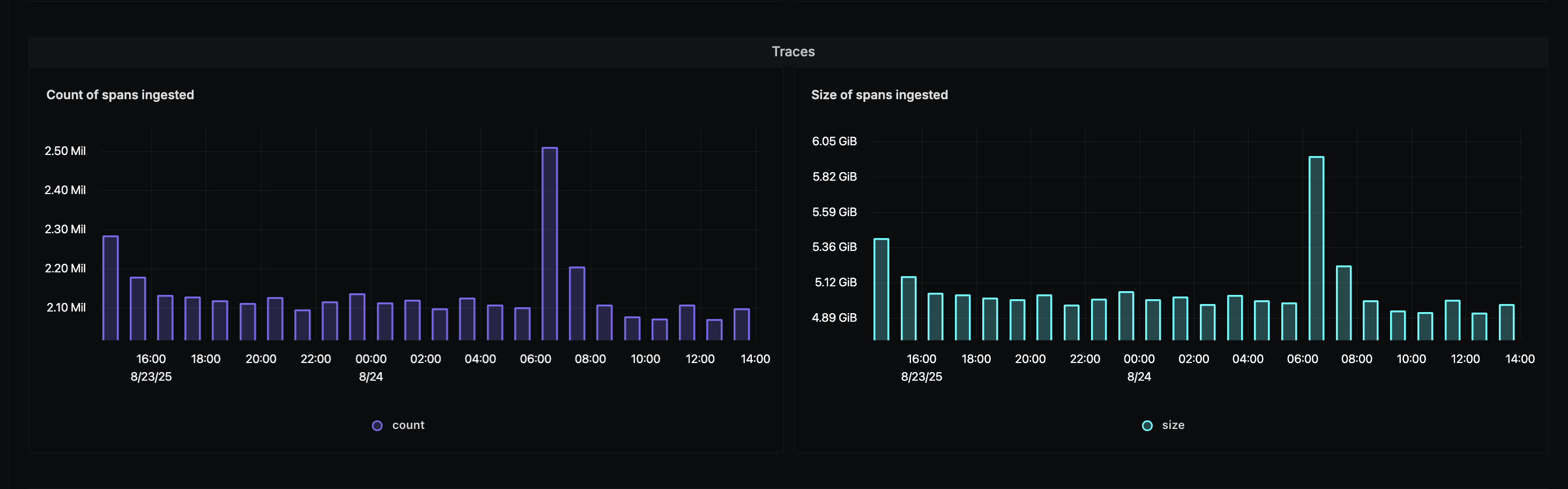The image size is (1568, 489).
Task: Click 2.30 Mil y-axis label
Action: tap(65, 229)
